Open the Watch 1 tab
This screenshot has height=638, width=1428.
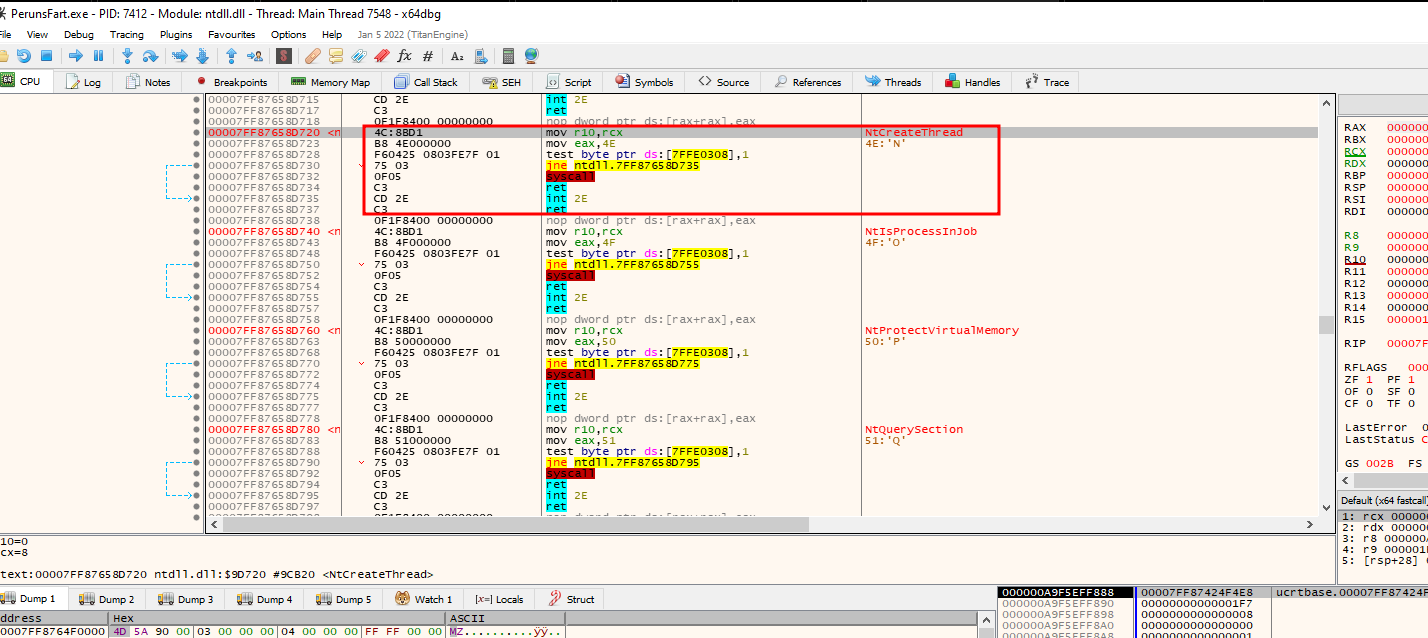point(424,599)
